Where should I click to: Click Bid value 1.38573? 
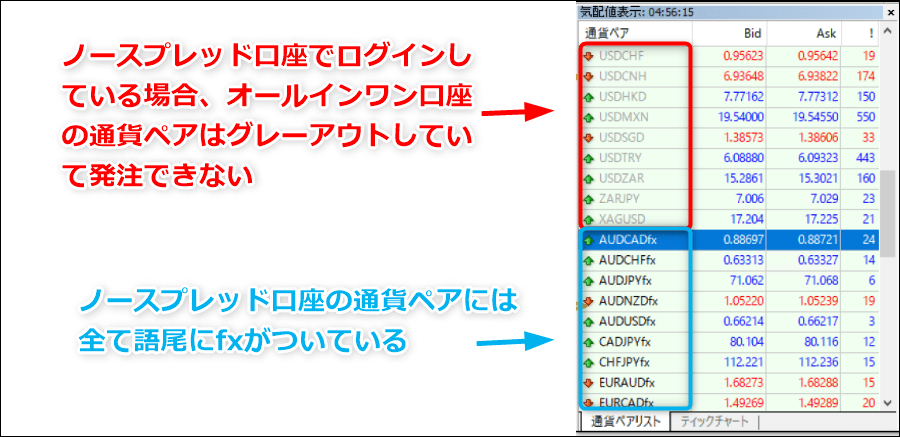click(743, 138)
